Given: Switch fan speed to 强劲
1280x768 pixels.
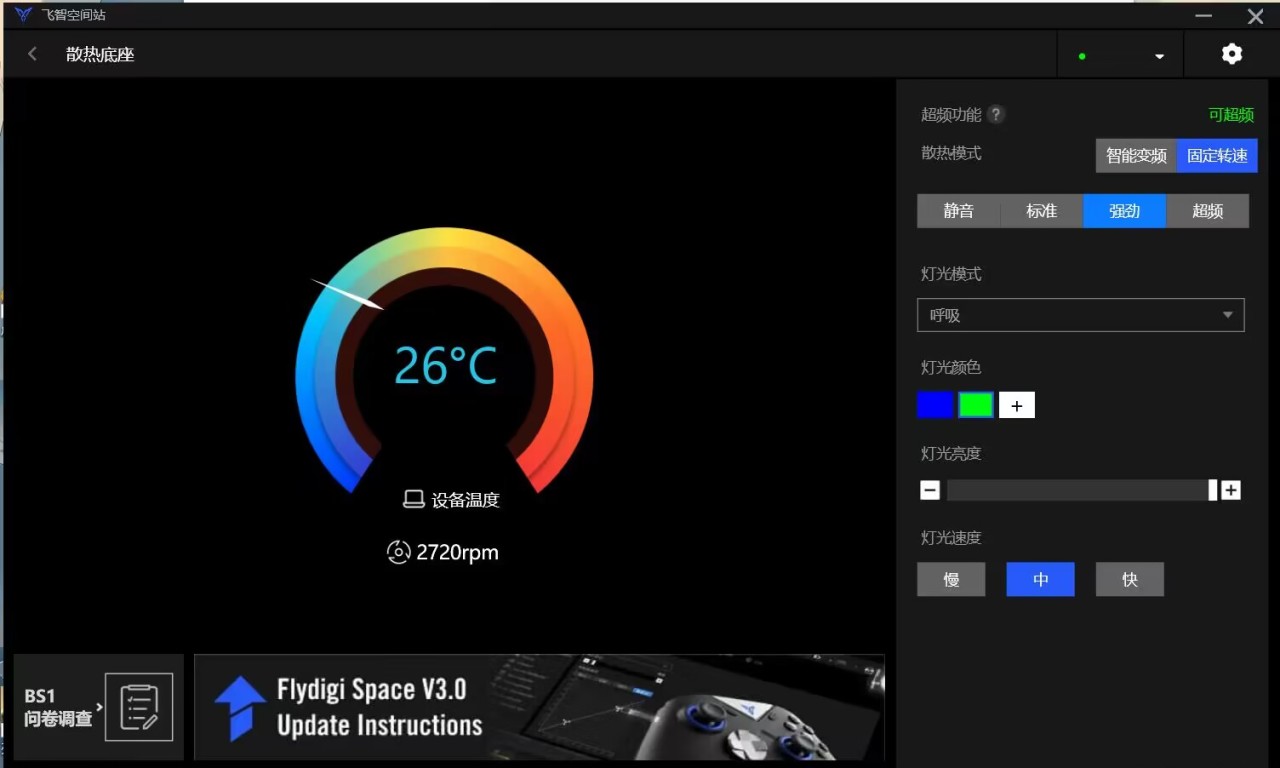Looking at the screenshot, I should 1125,211.
